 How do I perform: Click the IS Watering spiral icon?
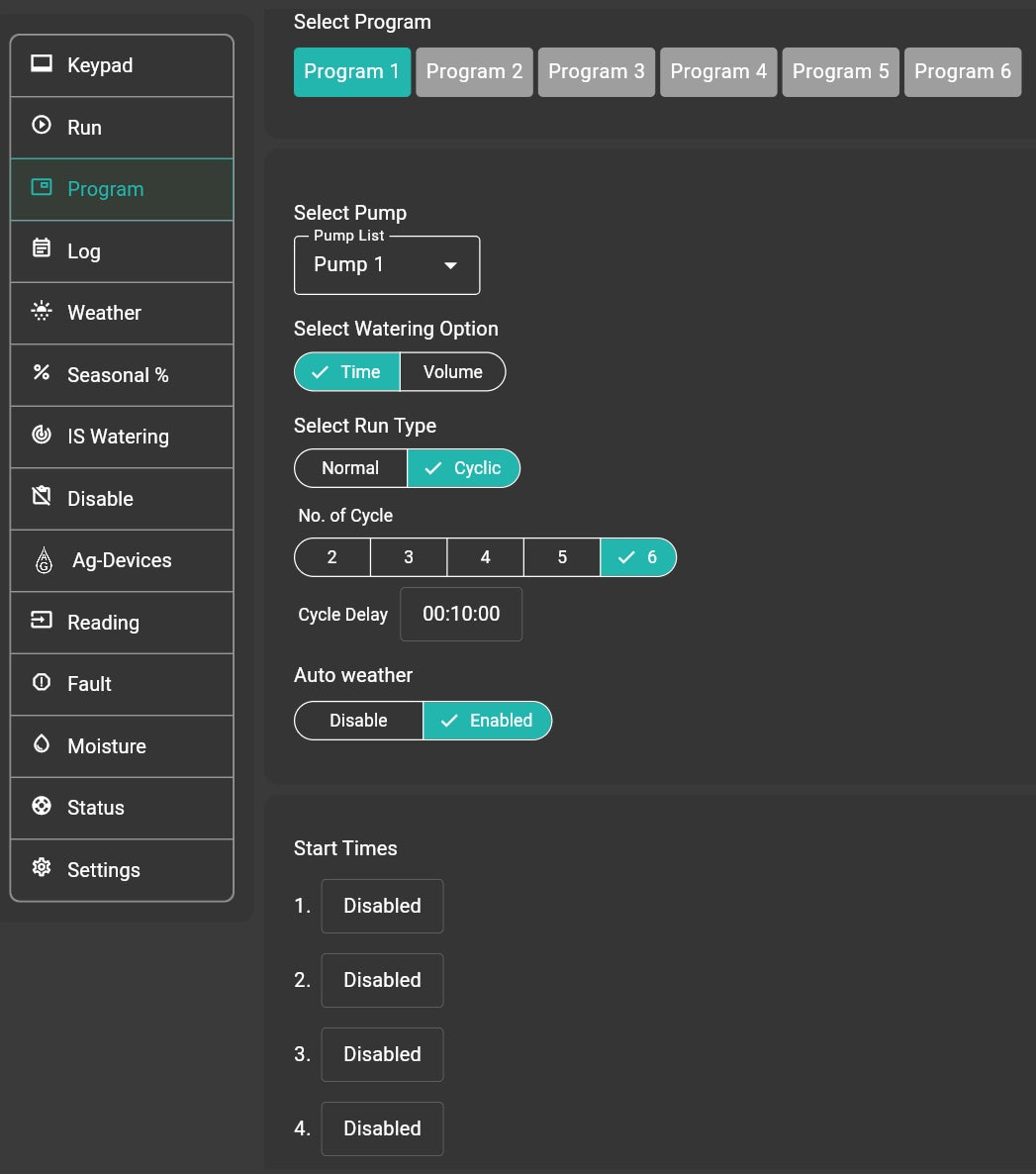42,436
